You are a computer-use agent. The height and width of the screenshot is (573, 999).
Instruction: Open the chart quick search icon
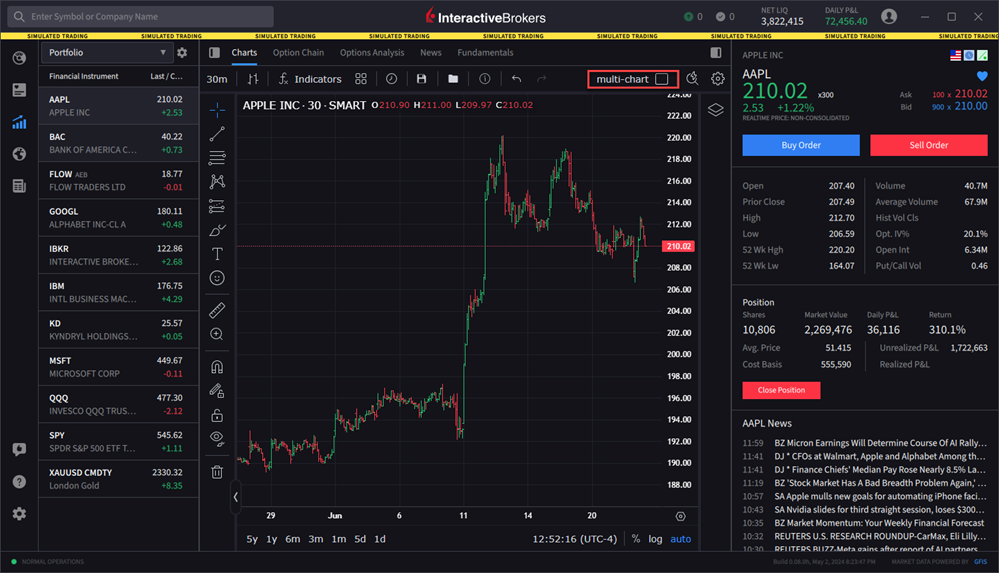coord(692,78)
